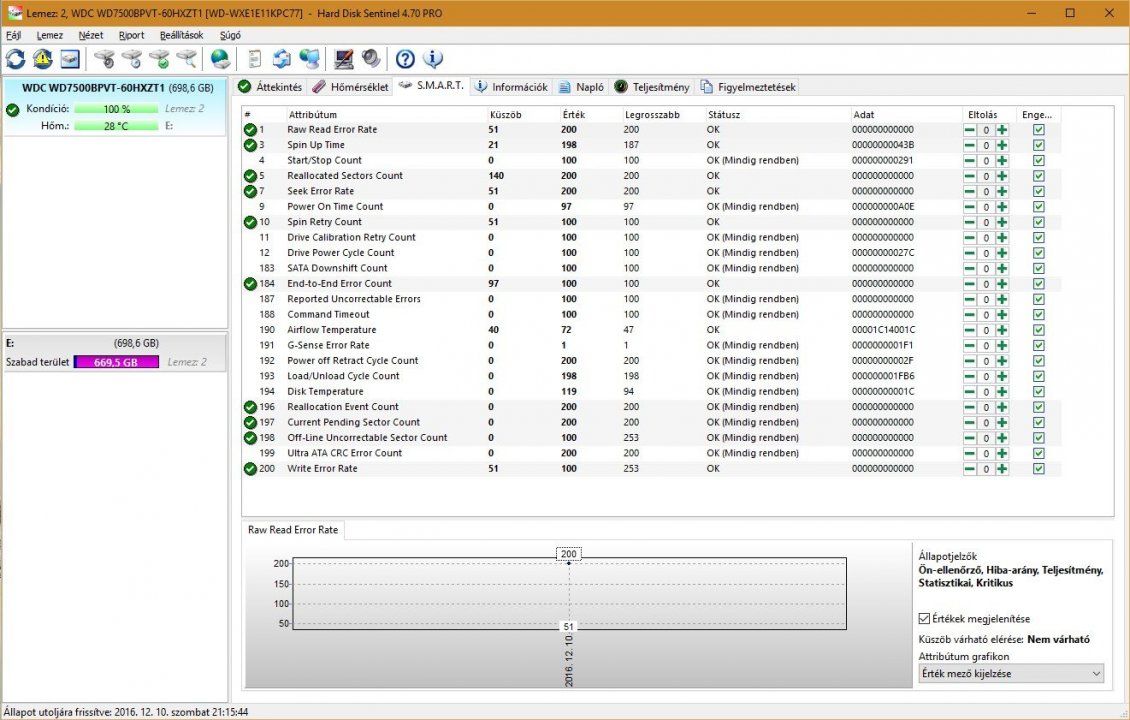The height and width of the screenshot is (720, 1130).
Task: Decrease offset with minus for G-Sense Error Rate
Action: (x=970, y=345)
